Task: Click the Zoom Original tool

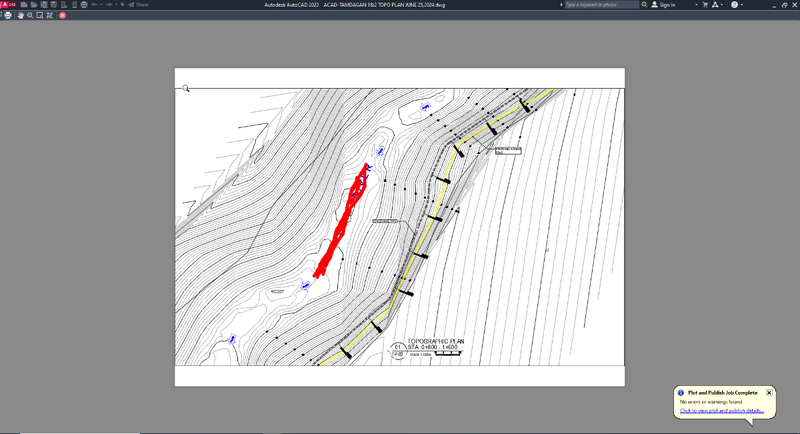Action: [50, 15]
